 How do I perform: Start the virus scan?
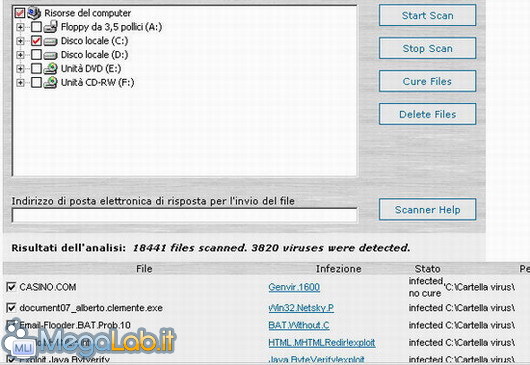pos(428,15)
